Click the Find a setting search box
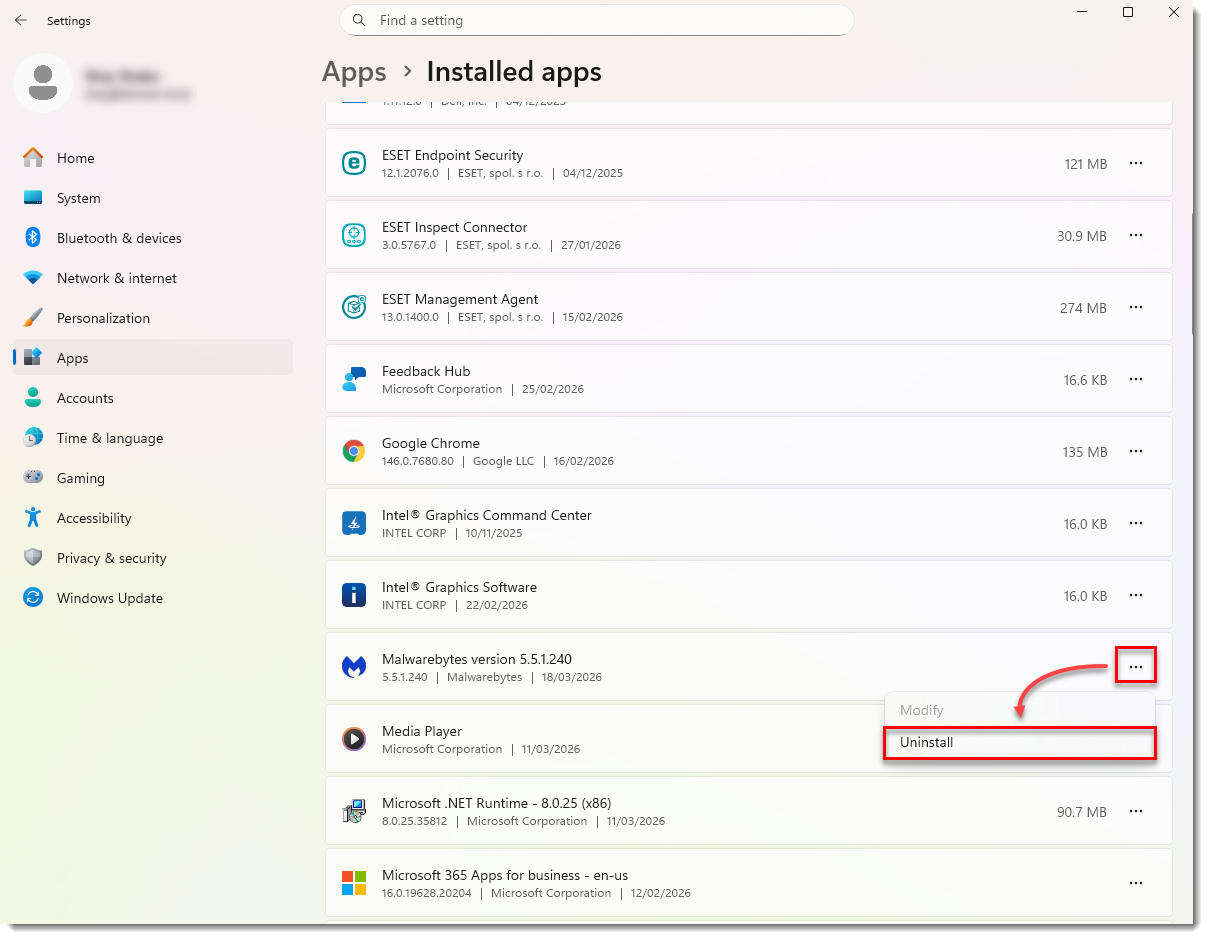Screen dimensions: 1208x939 (x=597, y=20)
